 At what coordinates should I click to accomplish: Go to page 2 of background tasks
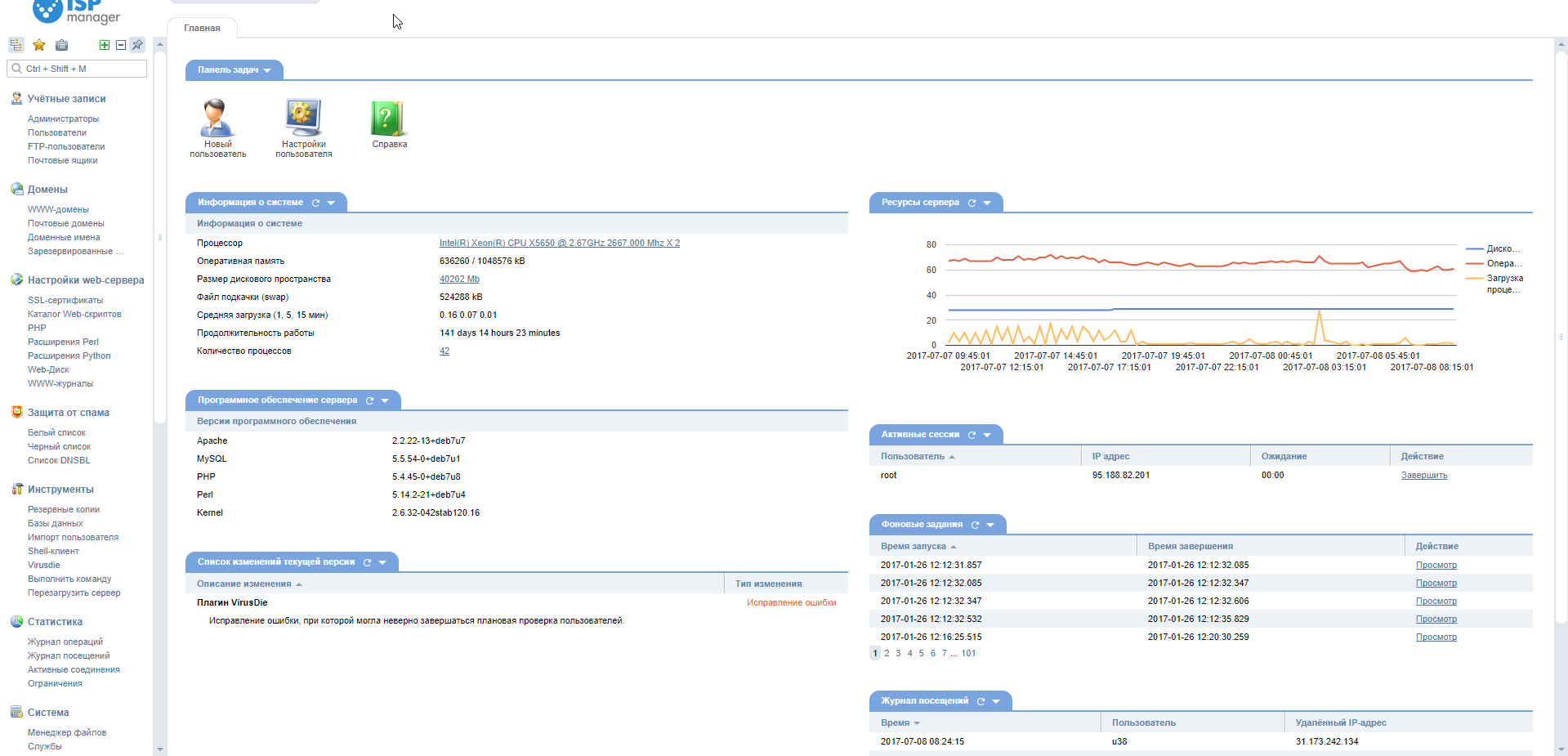(x=887, y=653)
